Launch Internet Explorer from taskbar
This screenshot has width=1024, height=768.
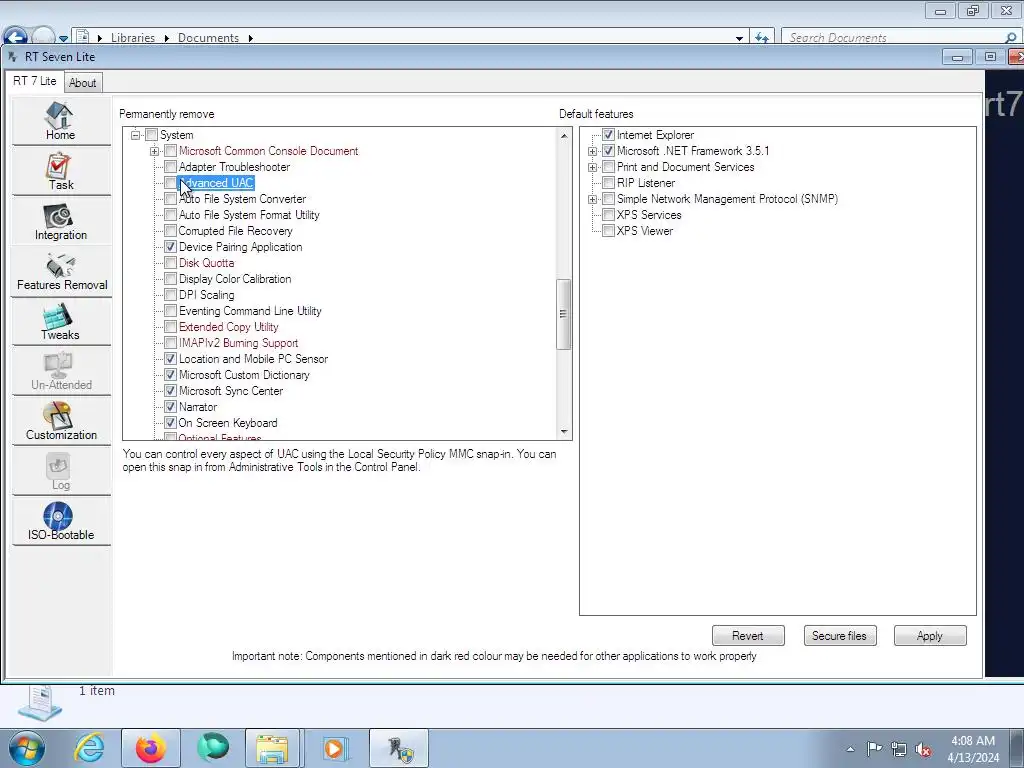coord(89,748)
